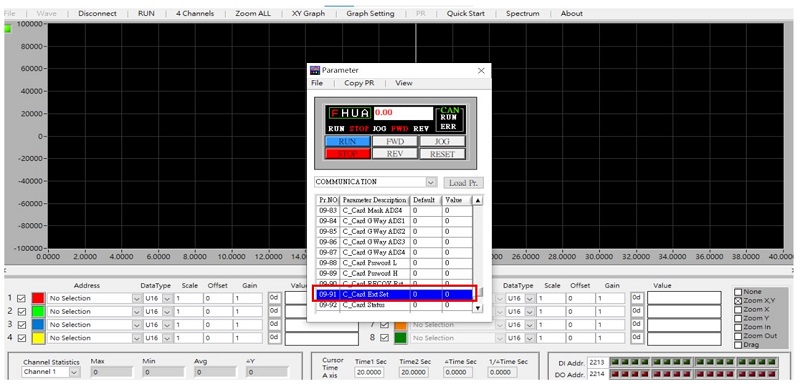This screenshot has width=800, height=384.
Task: Open the About menu item
Action: [x=571, y=14]
